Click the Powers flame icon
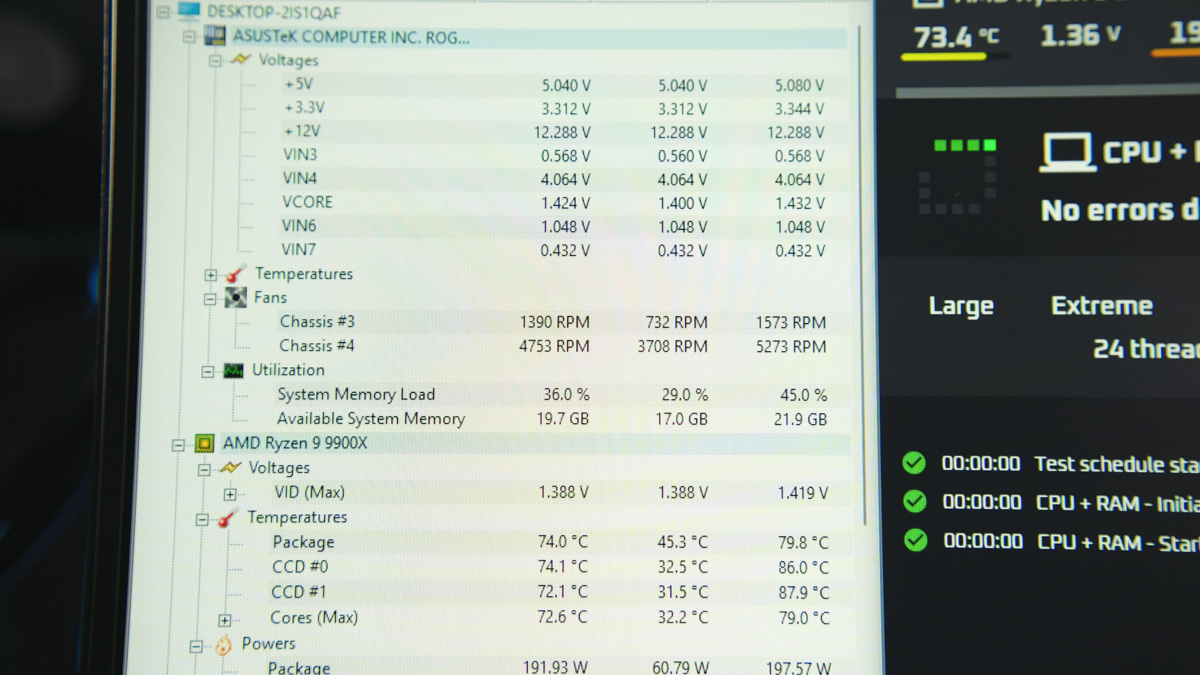Screen dimensions: 1200x675 click(x=223, y=645)
